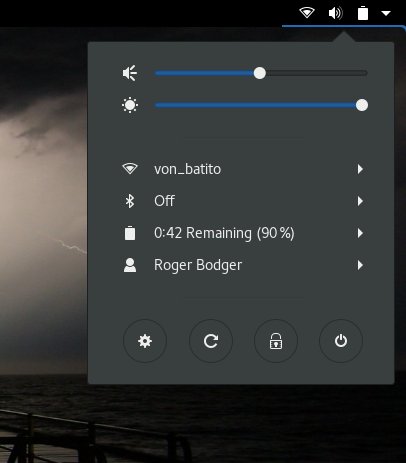Click the brightness slider handle
Viewport: 406px width, 463px height.
[x=362, y=105]
